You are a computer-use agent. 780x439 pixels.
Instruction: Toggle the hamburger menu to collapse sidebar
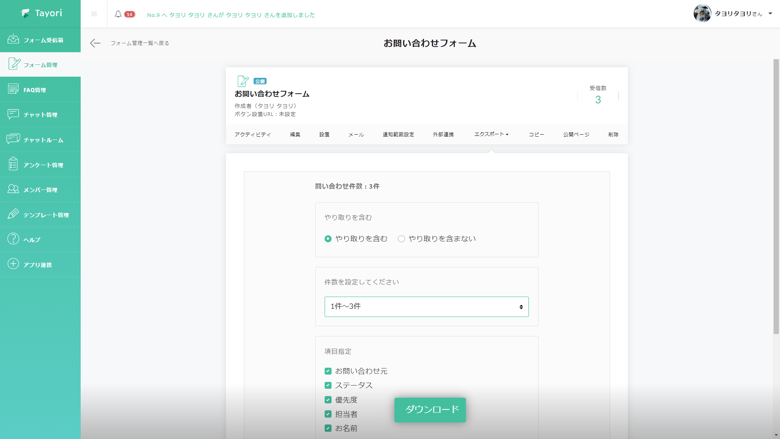coord(94,14)
